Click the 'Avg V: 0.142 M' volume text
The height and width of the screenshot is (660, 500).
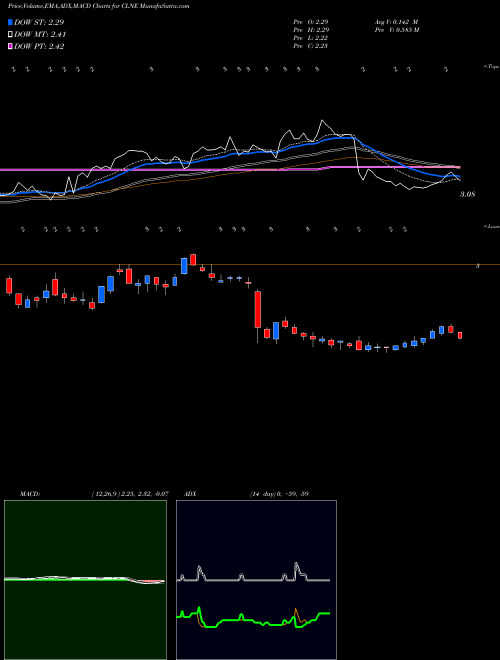[397, 21]
